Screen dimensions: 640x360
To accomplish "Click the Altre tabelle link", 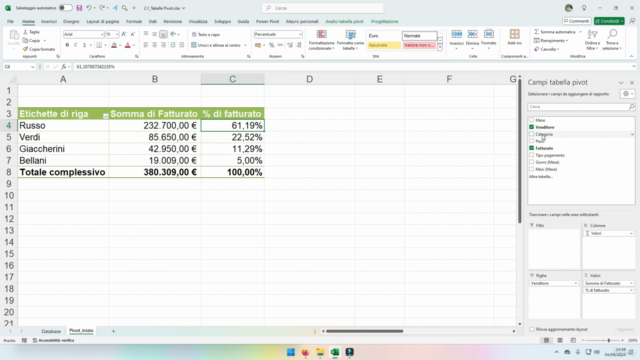I will click(x=541, y=176).
